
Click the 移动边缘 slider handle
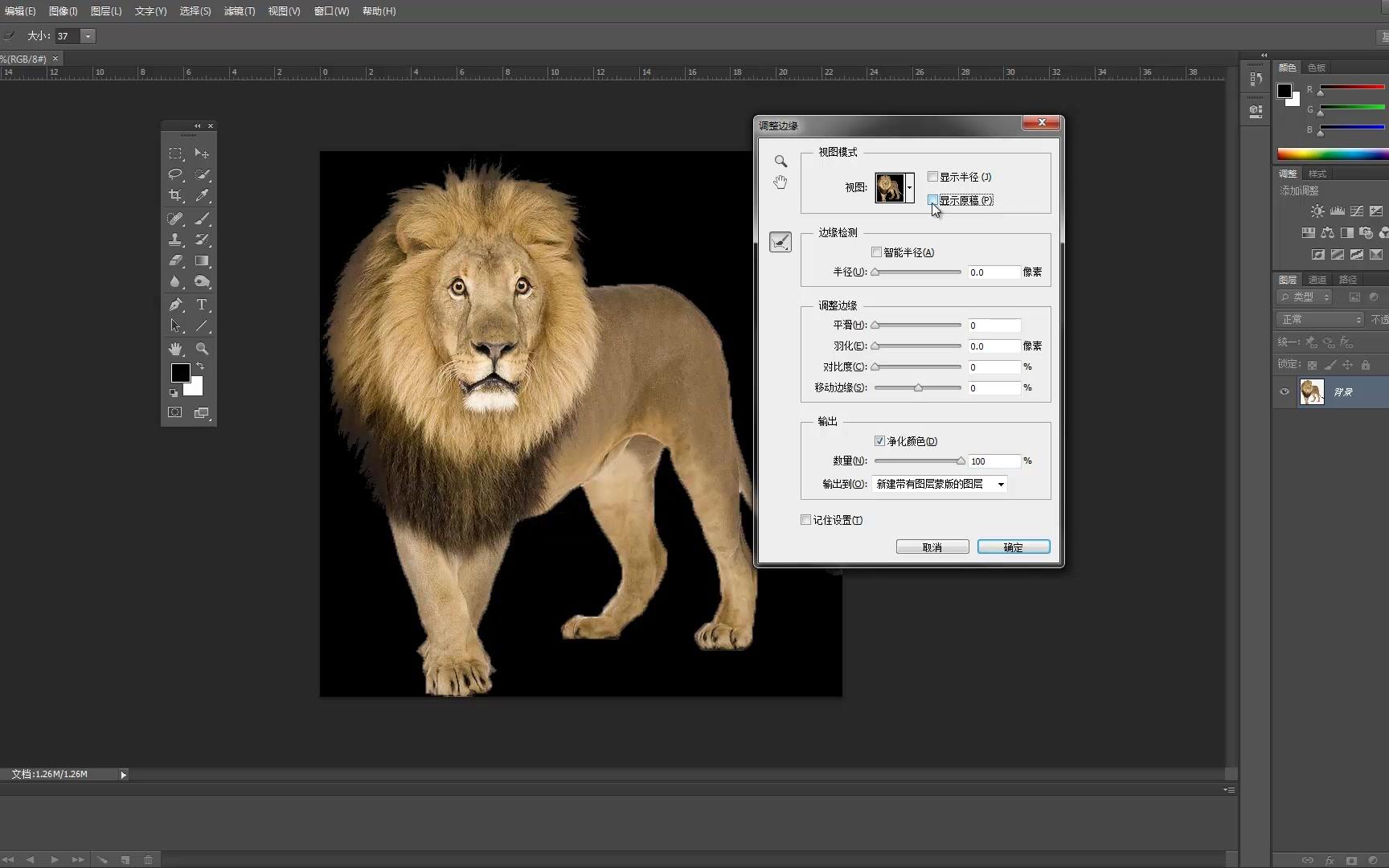918,388
